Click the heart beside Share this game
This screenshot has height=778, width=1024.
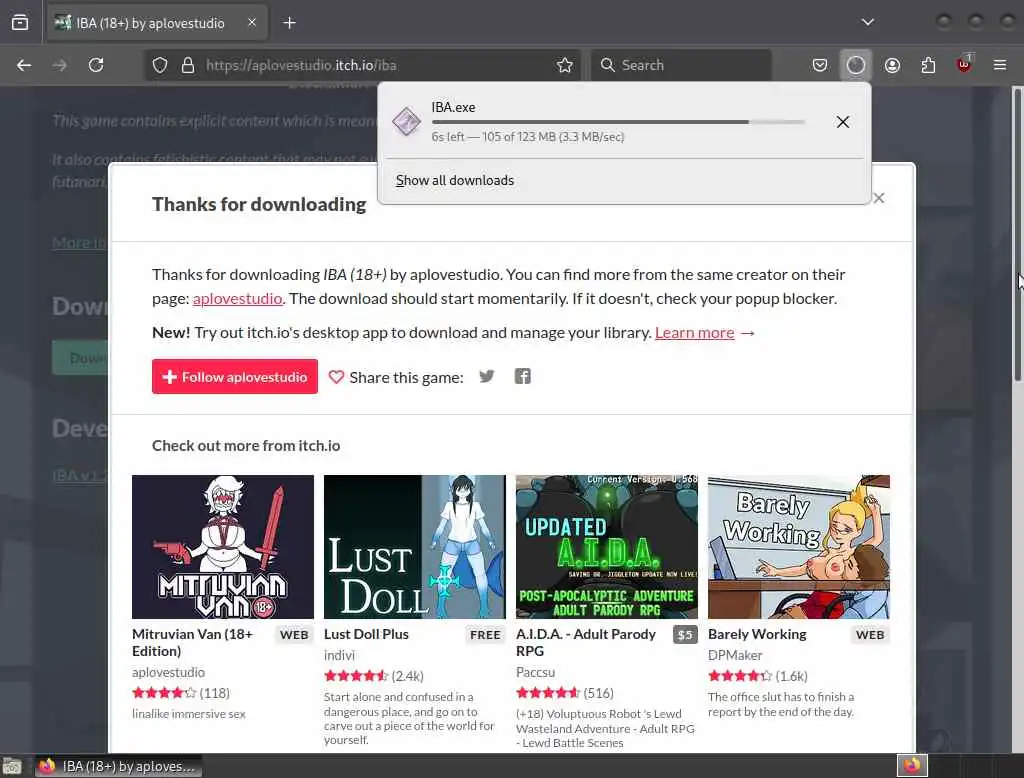(x=336, y=378)
